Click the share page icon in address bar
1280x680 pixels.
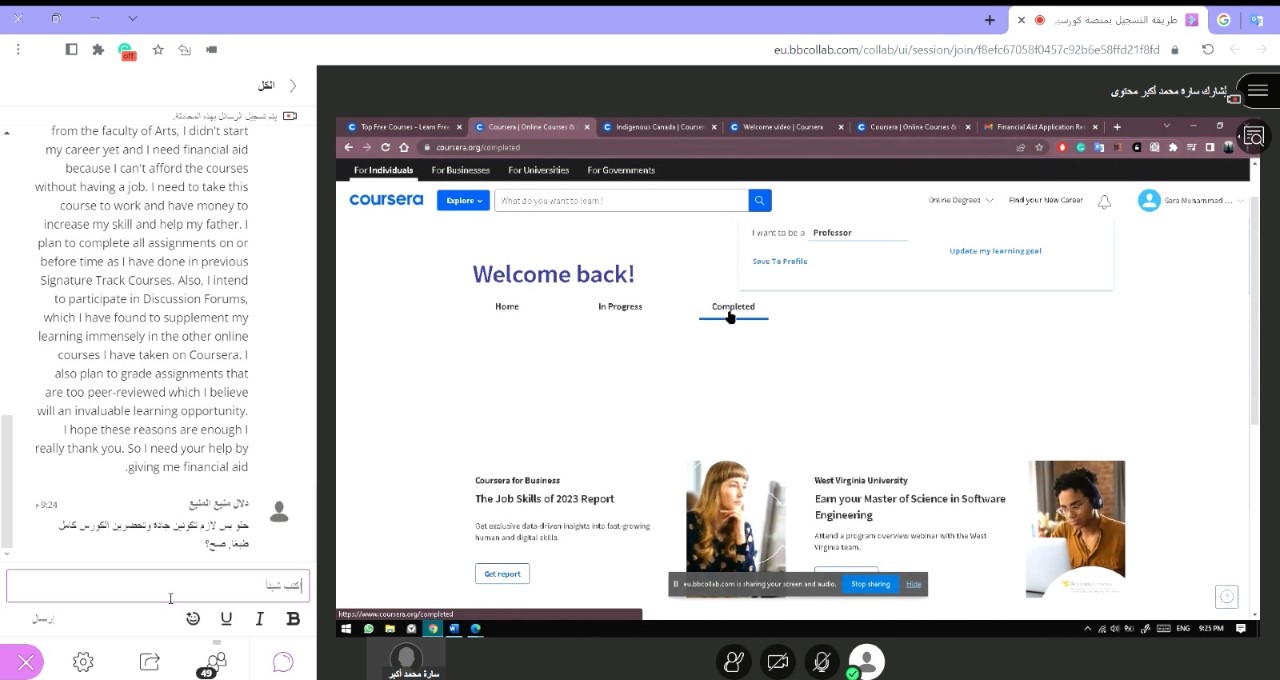[x=185, y=49]
